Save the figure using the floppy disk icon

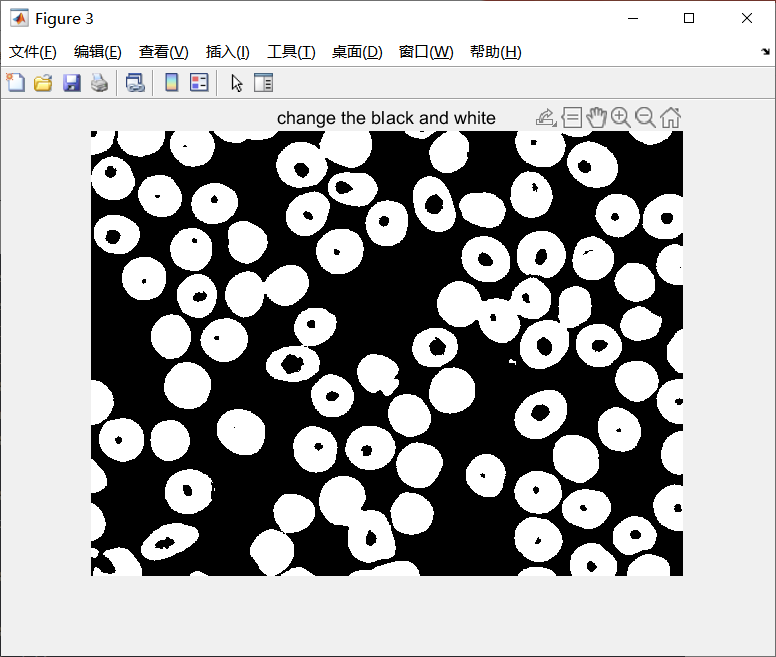[72, 82]
